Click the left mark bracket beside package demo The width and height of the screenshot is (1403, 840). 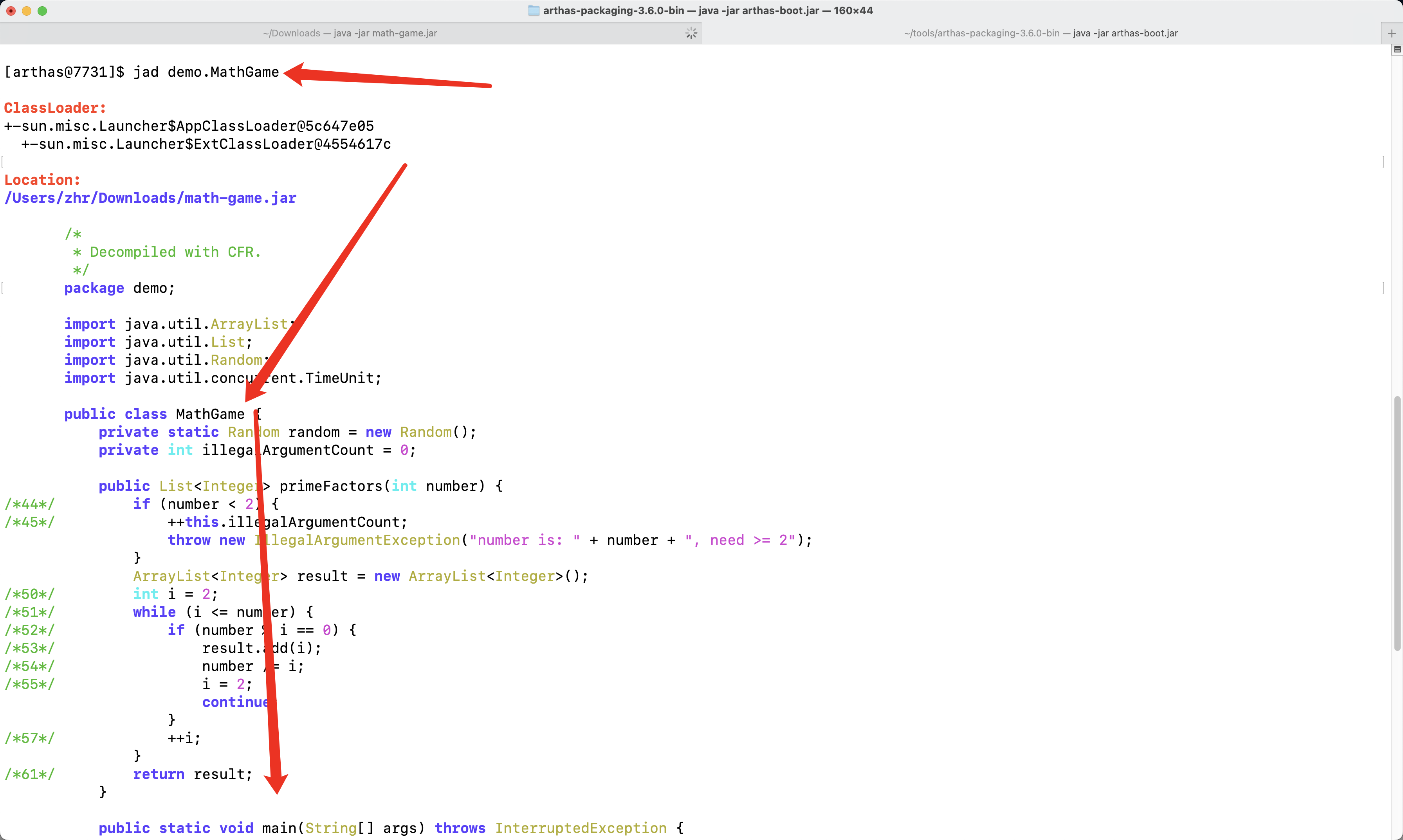tap(3, 288)
